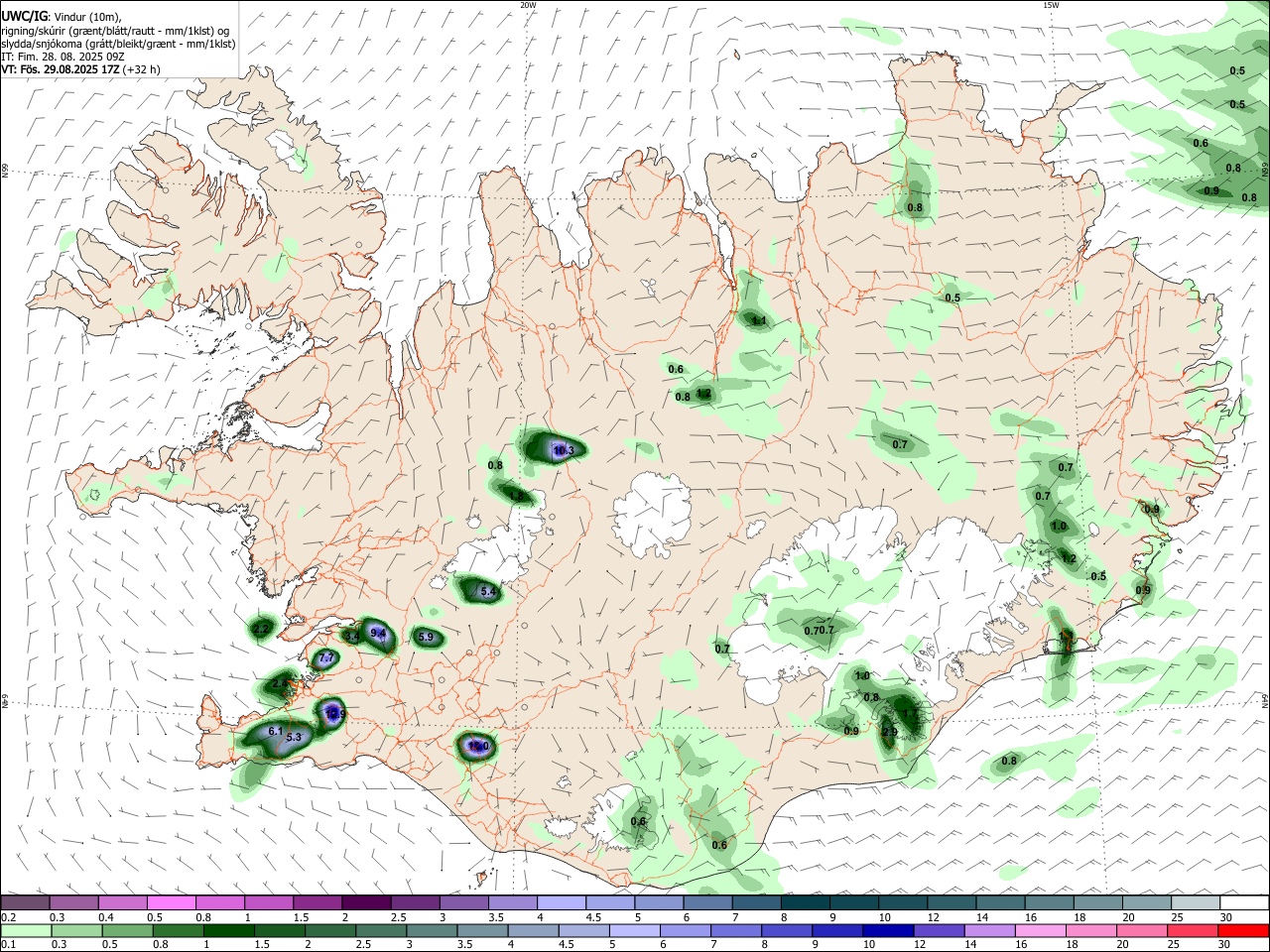
Task: Click the 10.3 precipitation value on the map
Action: click(564, 450)
